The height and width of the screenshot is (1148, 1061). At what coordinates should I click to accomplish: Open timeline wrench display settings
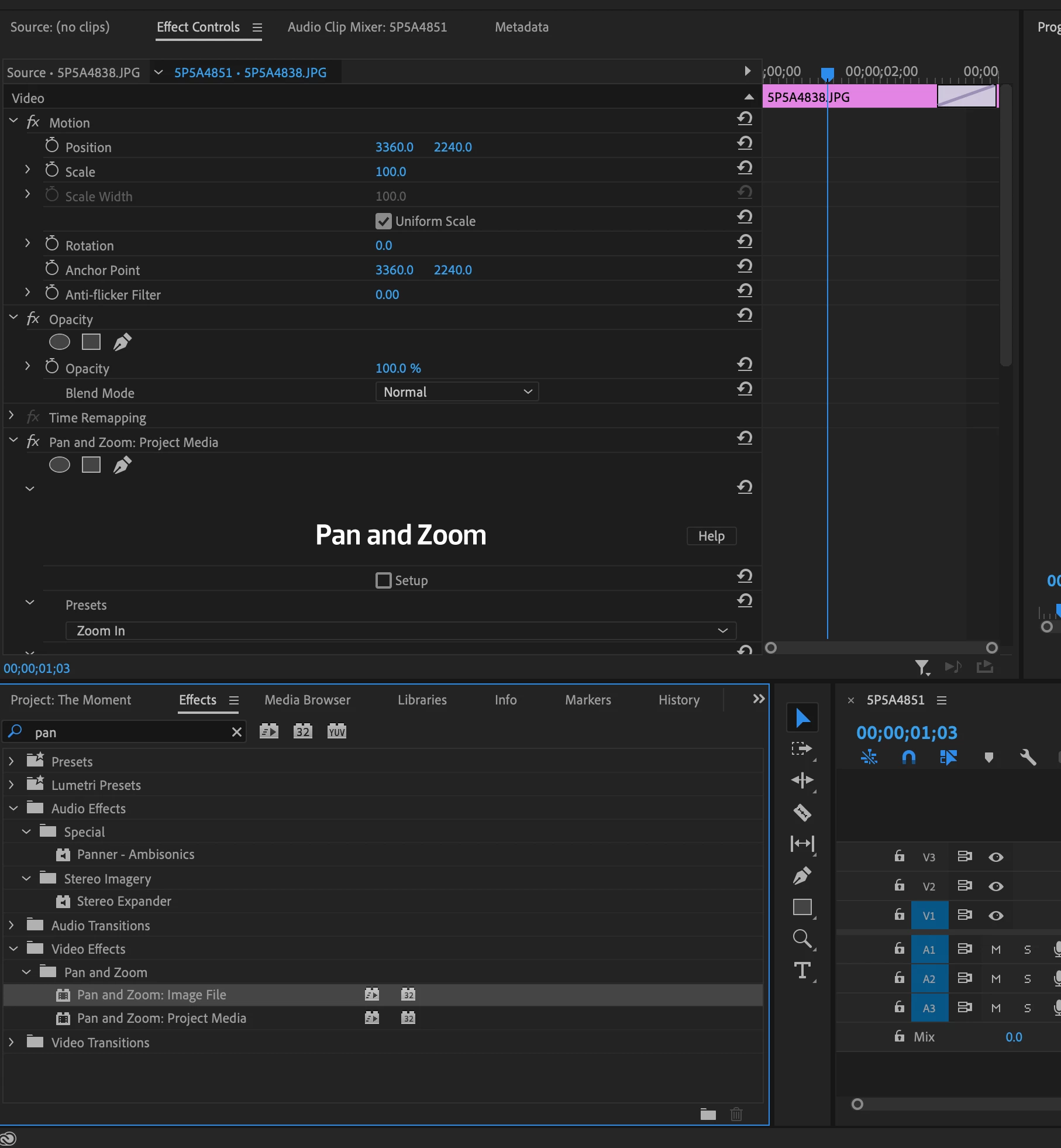click(x=1028, y=758)
